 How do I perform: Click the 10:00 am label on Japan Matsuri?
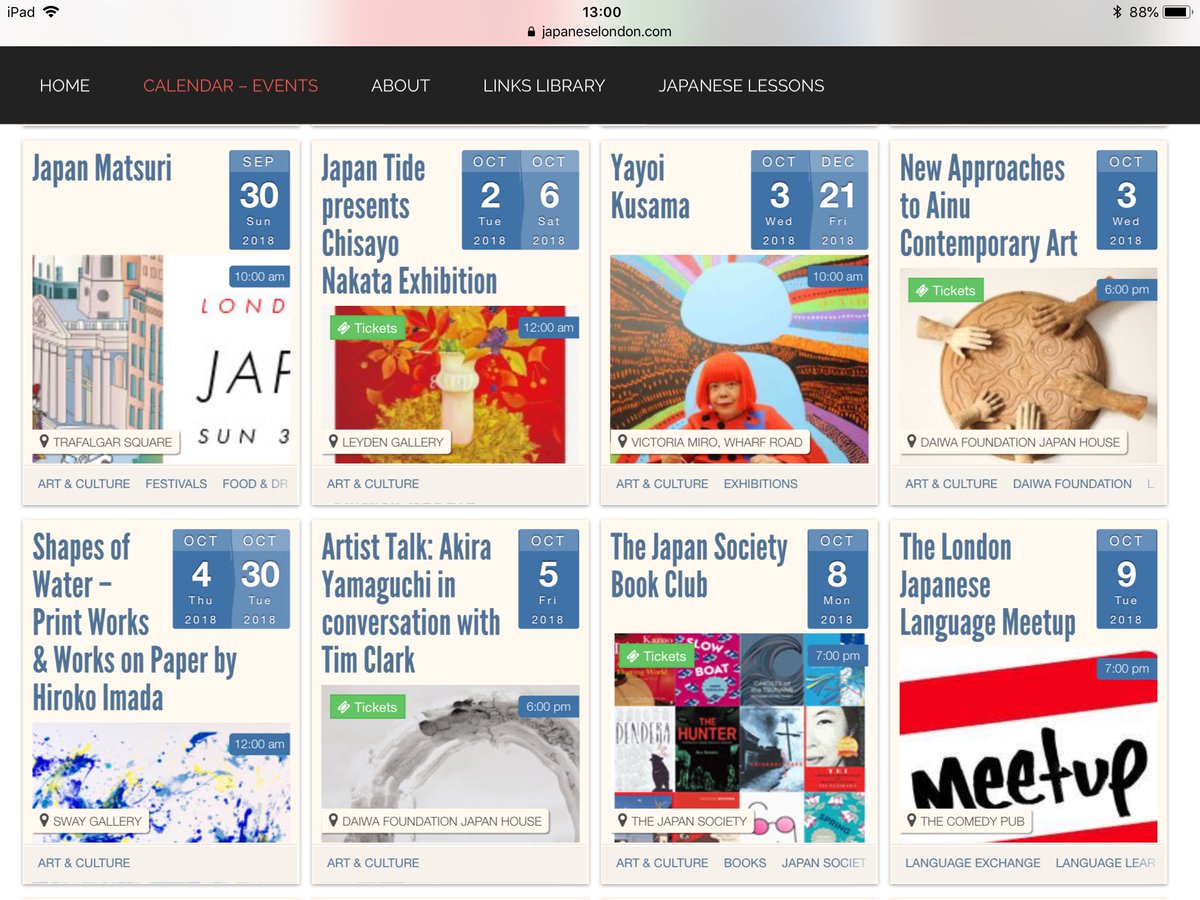click(x=259, y=277)
